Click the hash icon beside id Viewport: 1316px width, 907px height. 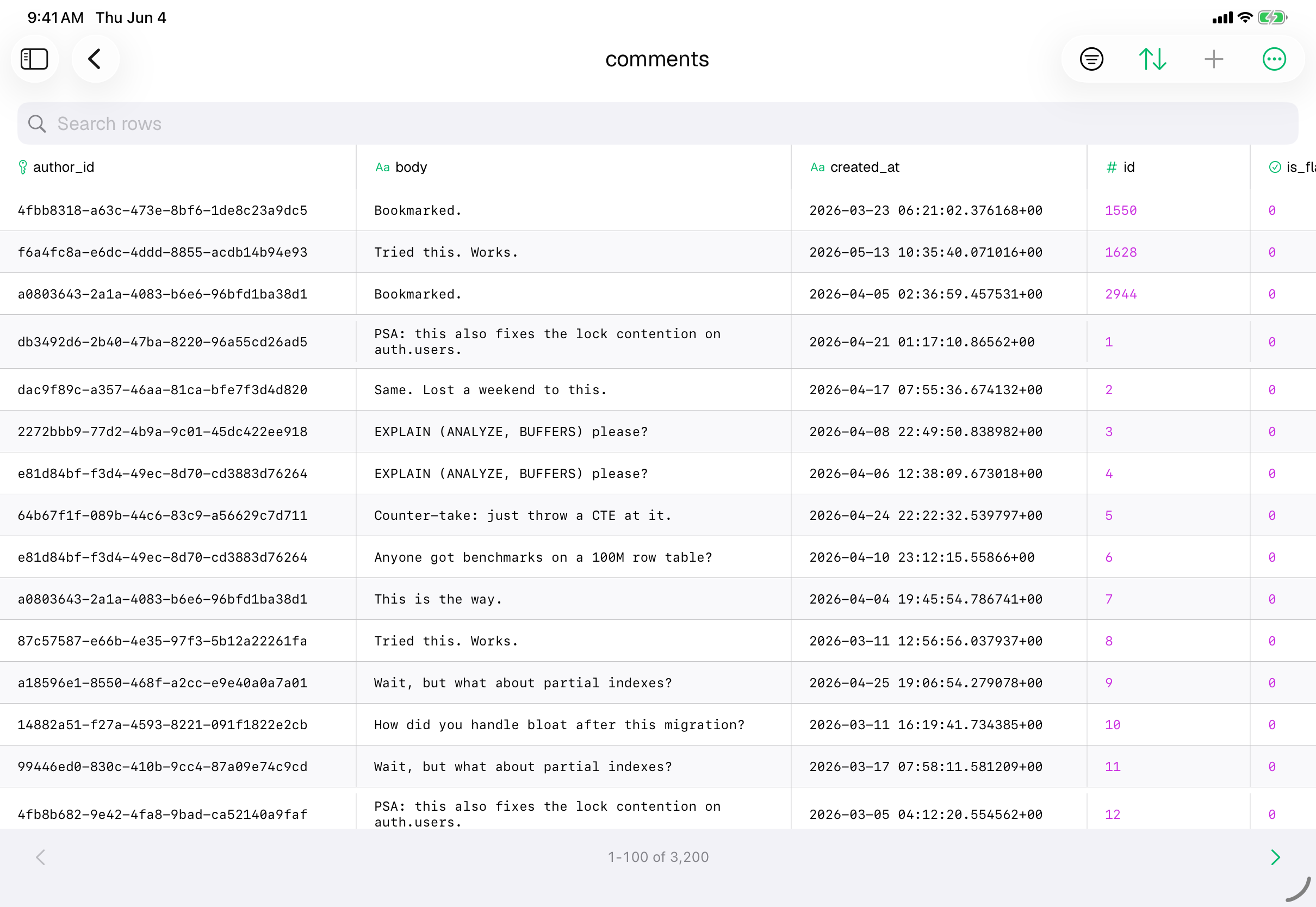(x=1112, y=167)
